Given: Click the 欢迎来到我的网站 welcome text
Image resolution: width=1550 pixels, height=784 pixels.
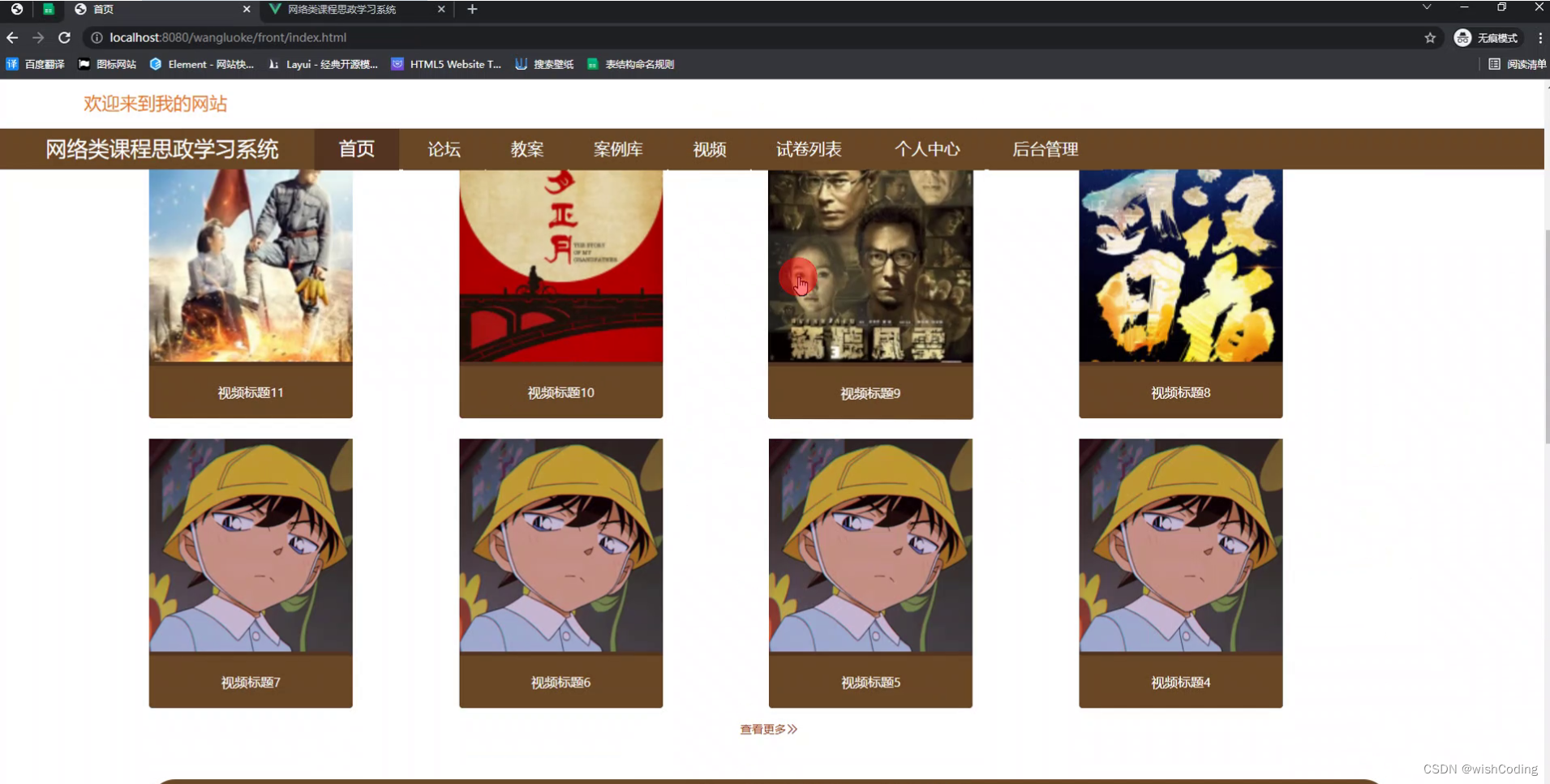Looking at the screenshot, I should [x=155, y=104].
